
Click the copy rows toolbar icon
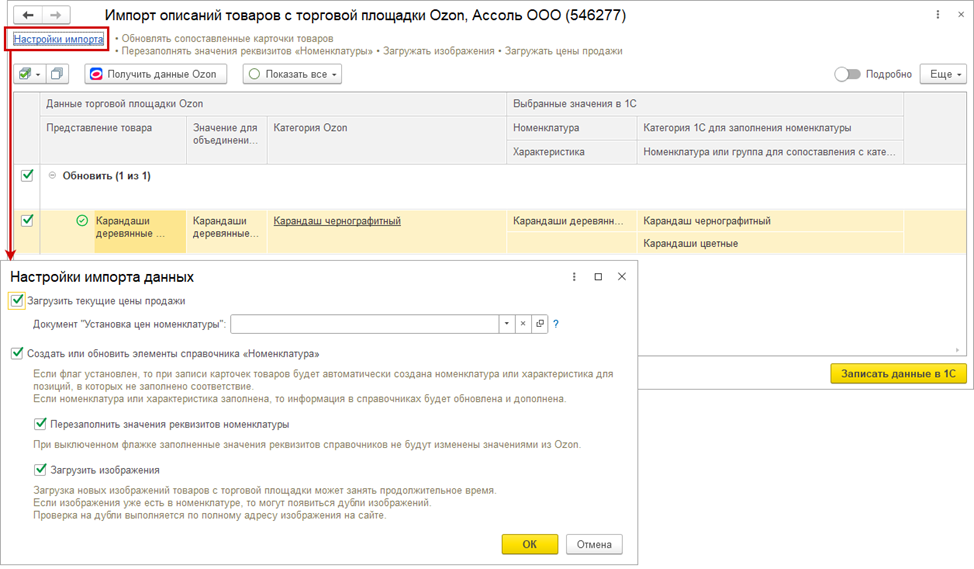pos(57,74)
